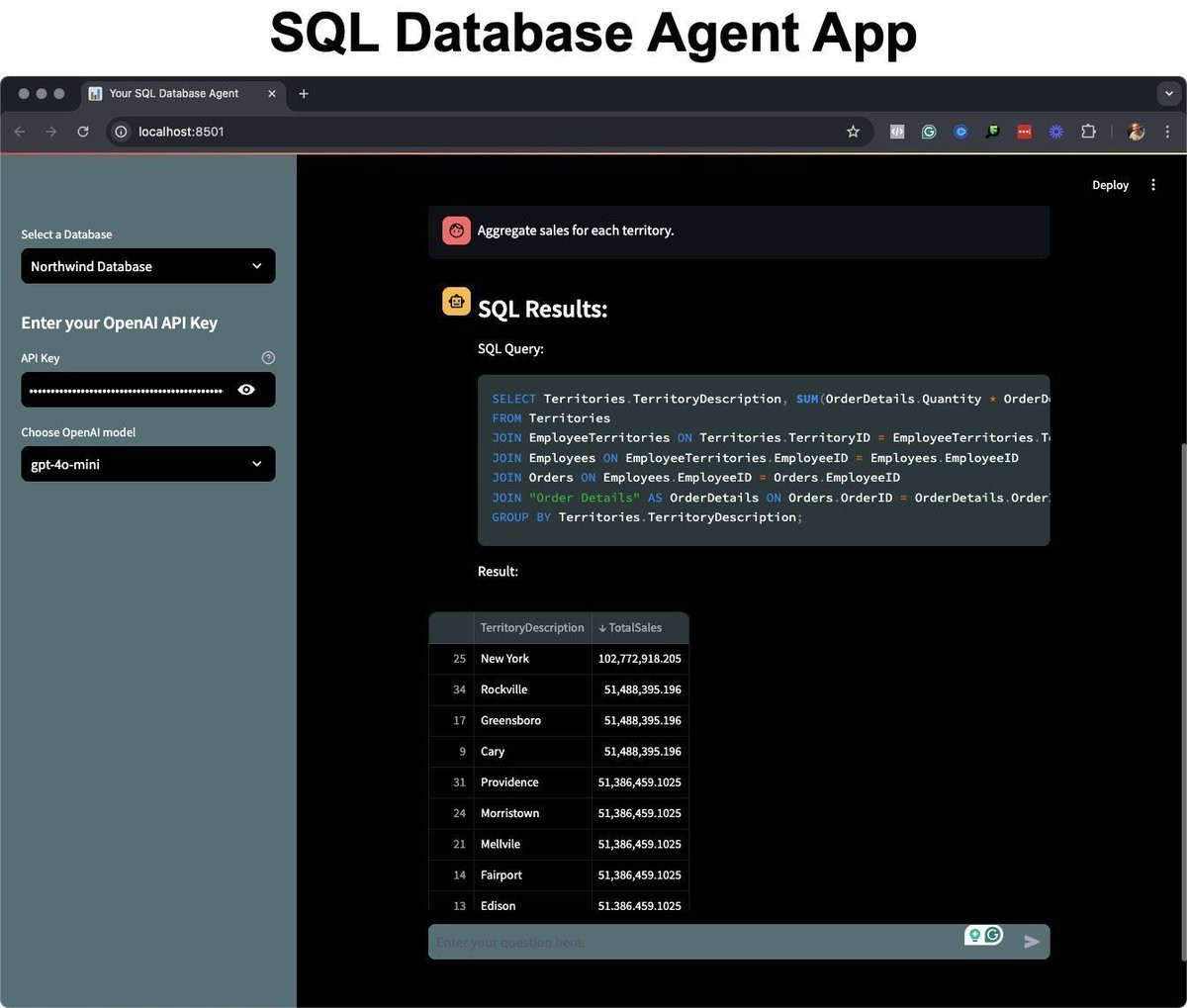This screenshot has height=1008, width=1187.
Task: Expand the Northwind Database dropdown
Action: coord(148,266)
